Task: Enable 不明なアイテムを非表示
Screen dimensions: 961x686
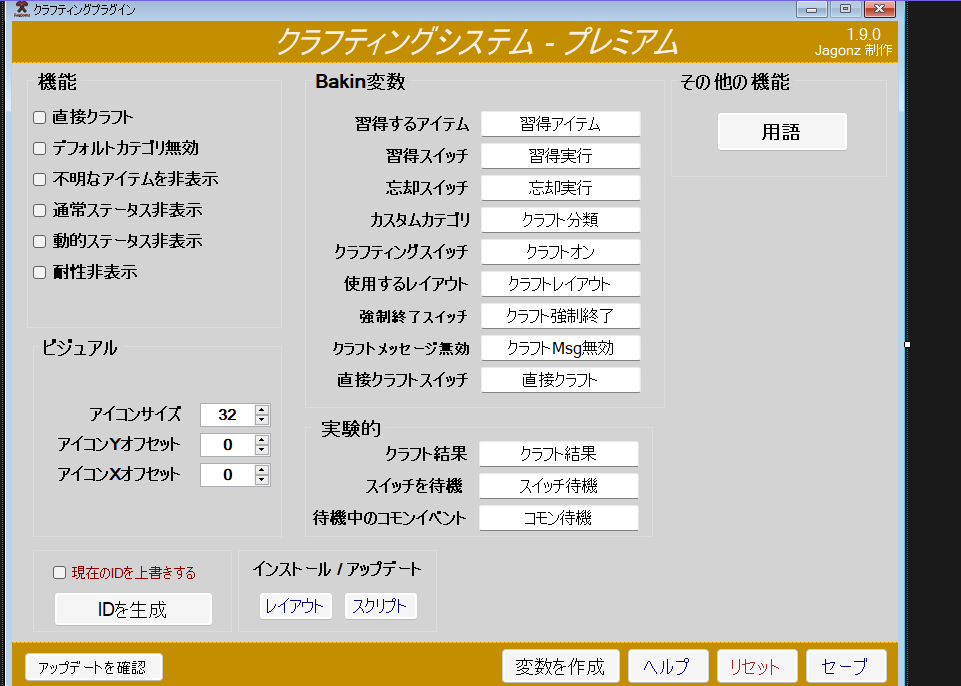Action: click(39, 179)
